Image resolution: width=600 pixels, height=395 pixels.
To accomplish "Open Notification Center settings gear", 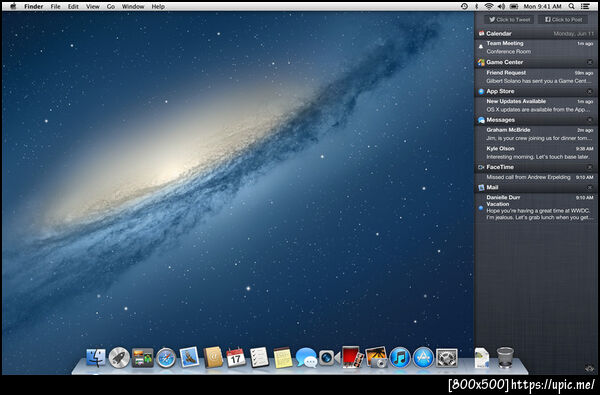I will (x=589, y=369).
